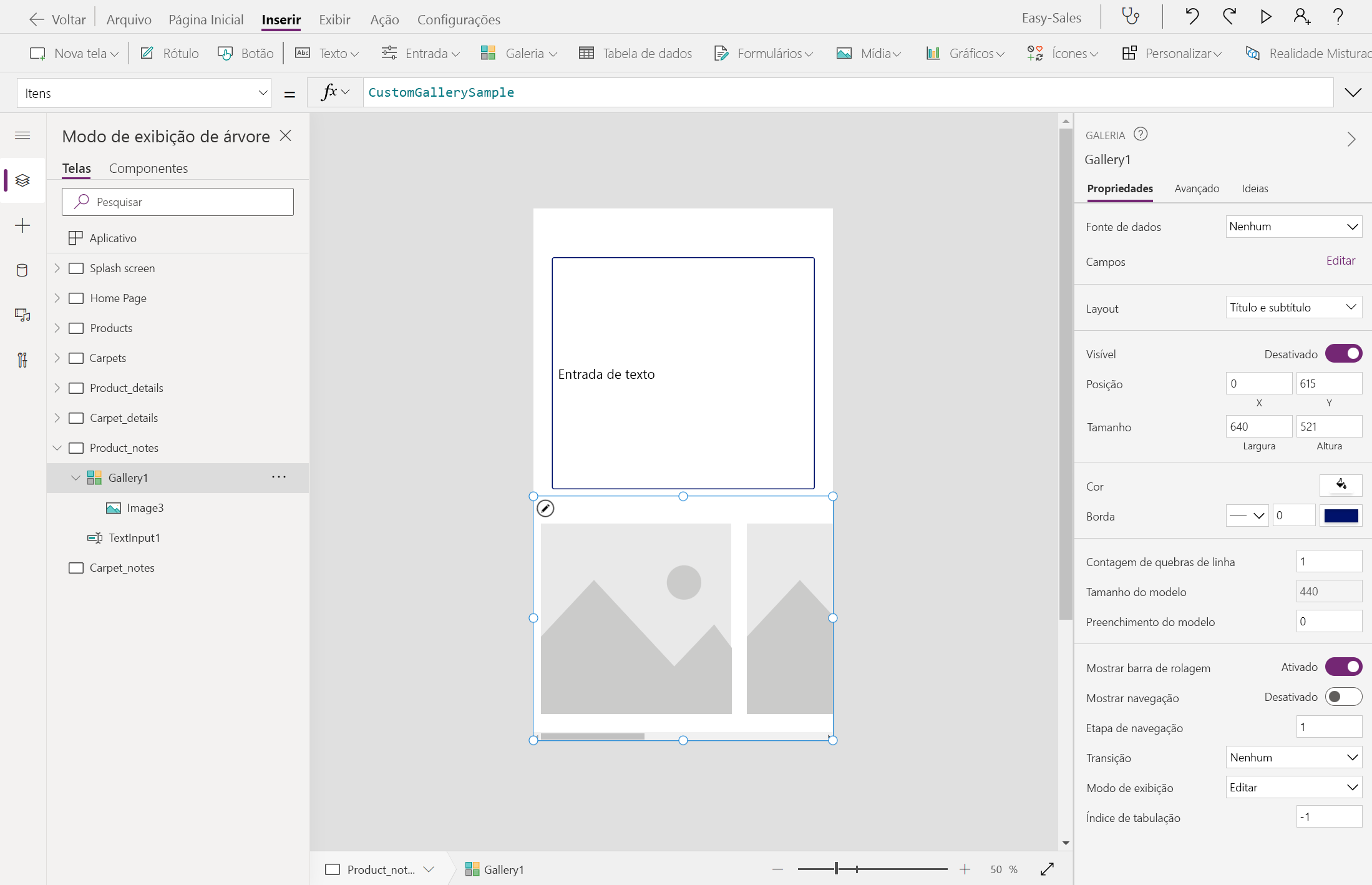1372x885 pixels.
Task: Click the Galeria help info icon
Action: (1141, 134)
